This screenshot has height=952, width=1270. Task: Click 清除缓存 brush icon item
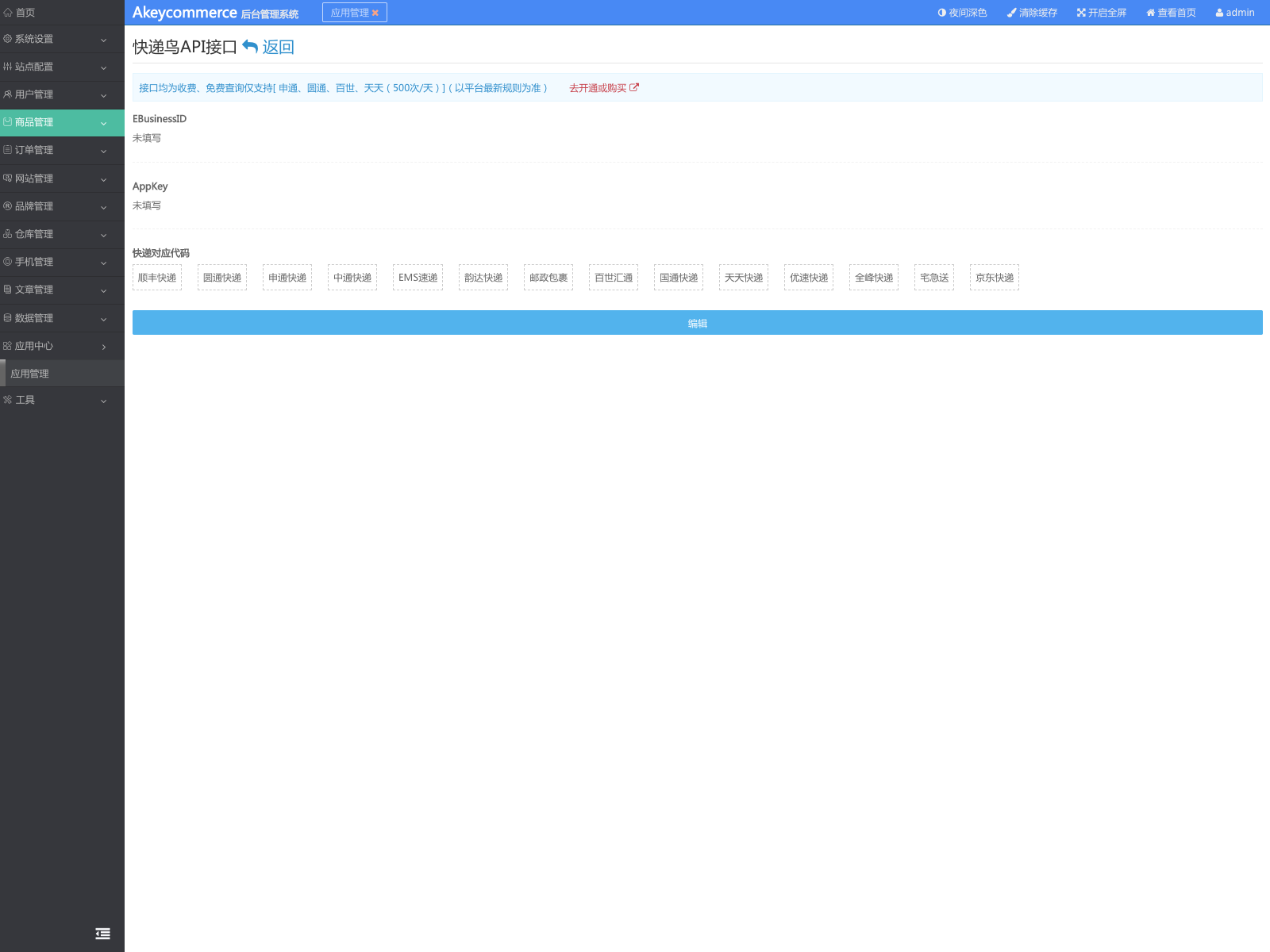point(1032,13)
